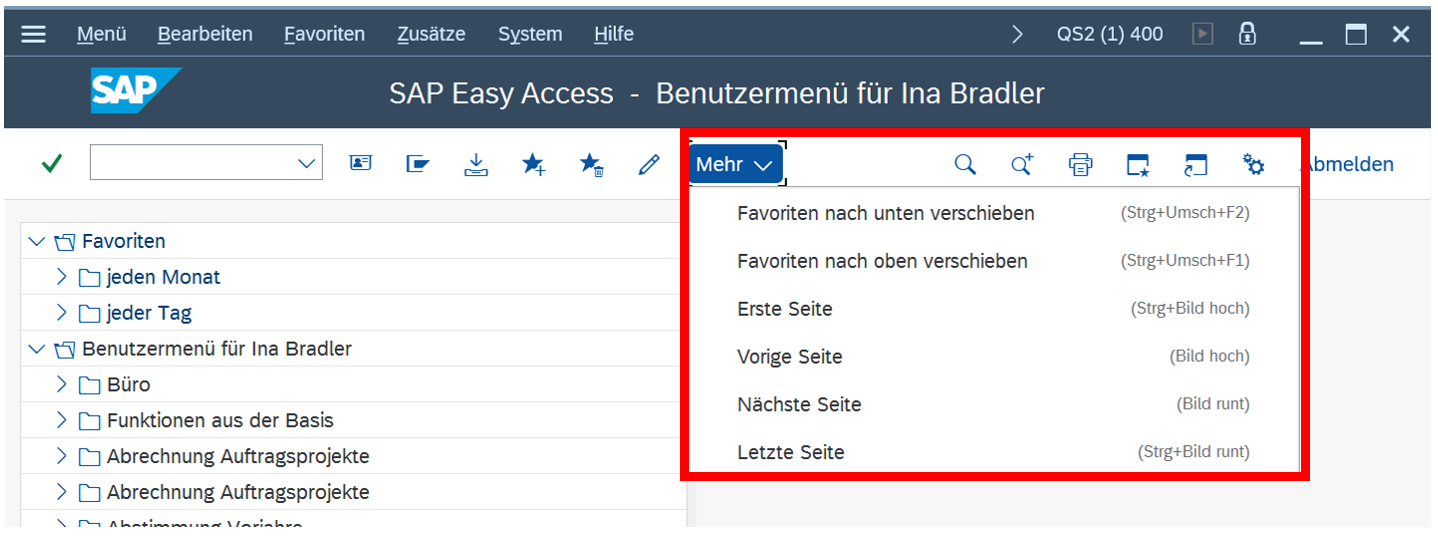Viewport: 1438px width, 538px height.
Task: Collapse the Favoriten tree node
Action: pyautogui.click(x=37, y=241)
